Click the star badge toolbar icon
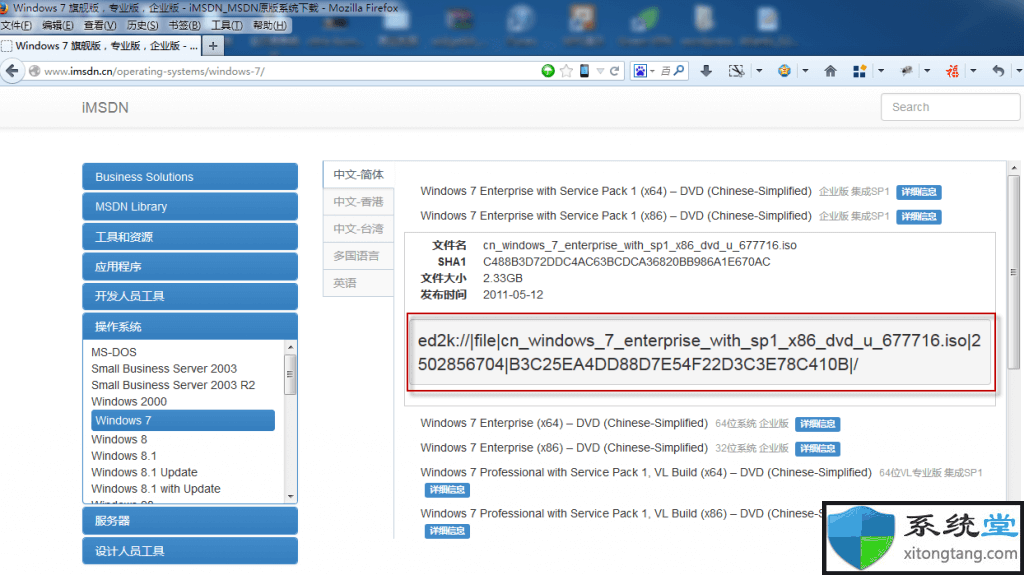1024x575 pixels. pyautogui.click(x=784, y=71)
